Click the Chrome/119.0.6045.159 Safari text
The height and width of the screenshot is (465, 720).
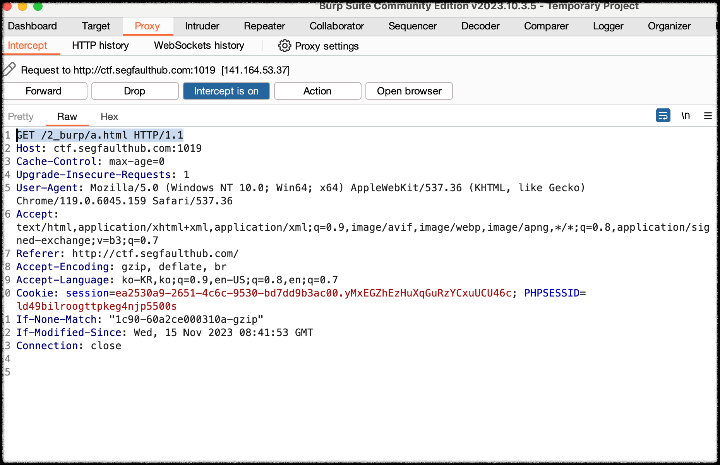(x=124, y=201)
